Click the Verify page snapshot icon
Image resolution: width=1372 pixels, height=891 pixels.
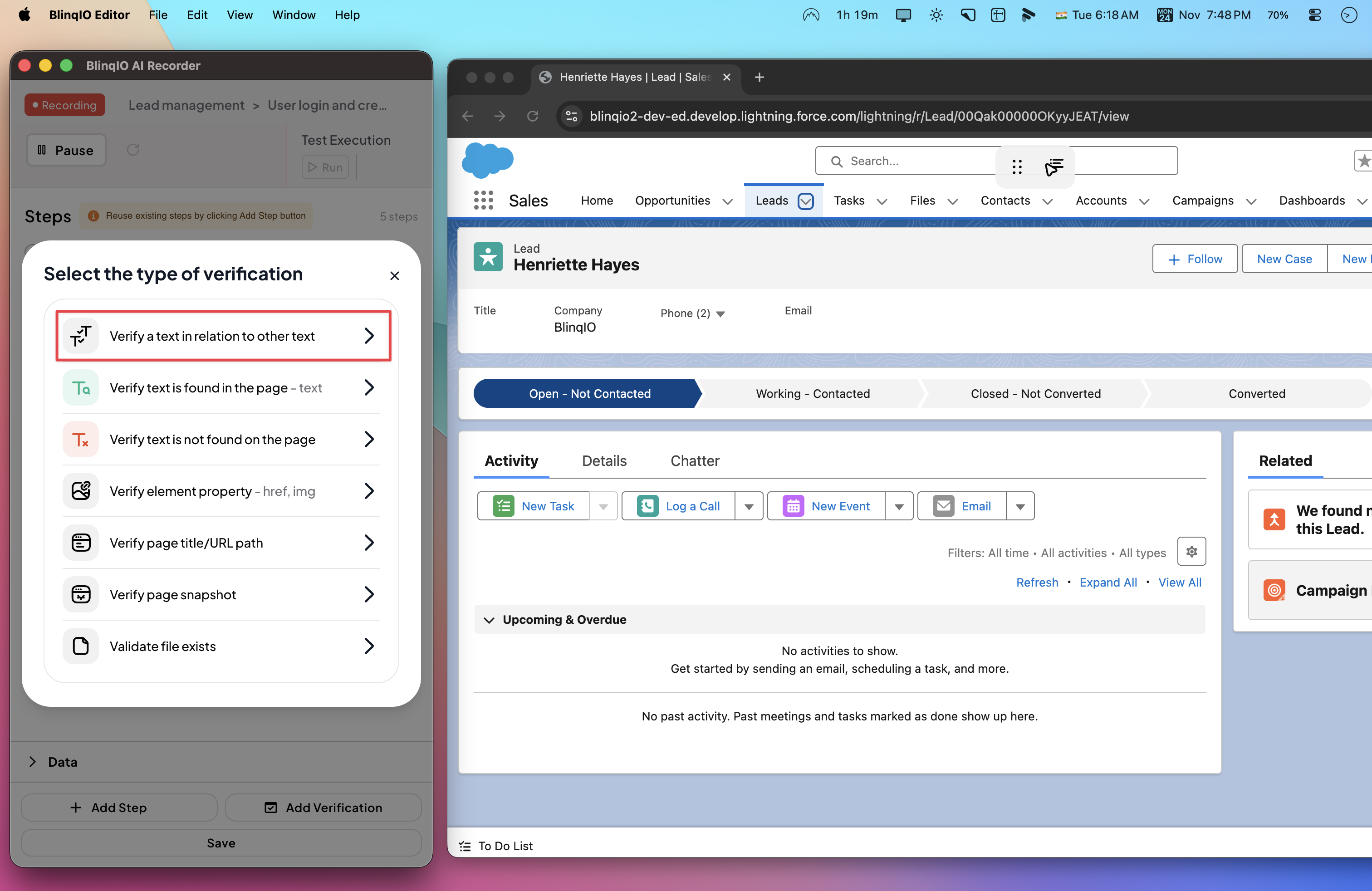81,594
